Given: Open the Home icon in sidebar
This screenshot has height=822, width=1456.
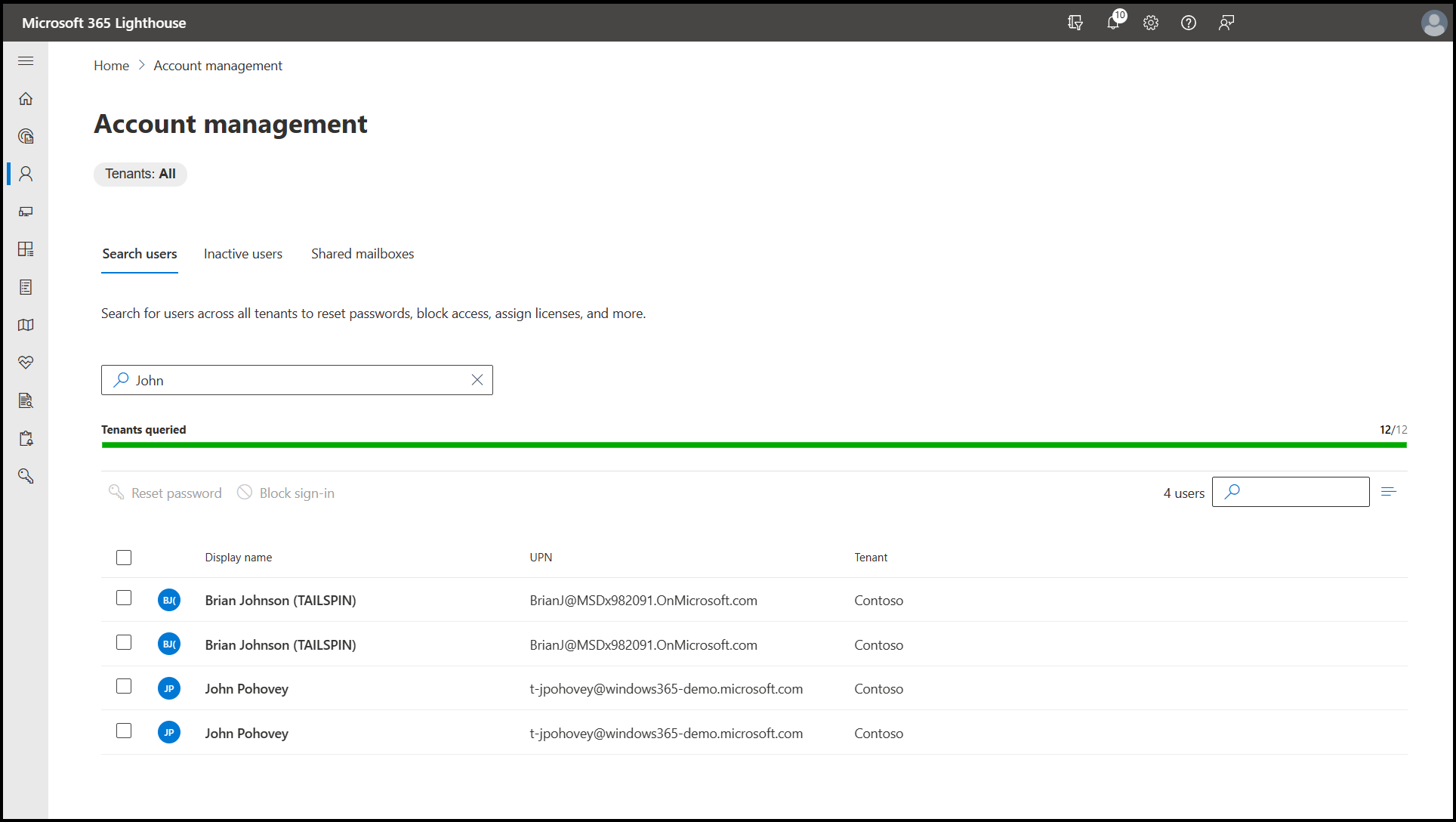Looking at the screenshot, I should [26, 98].
